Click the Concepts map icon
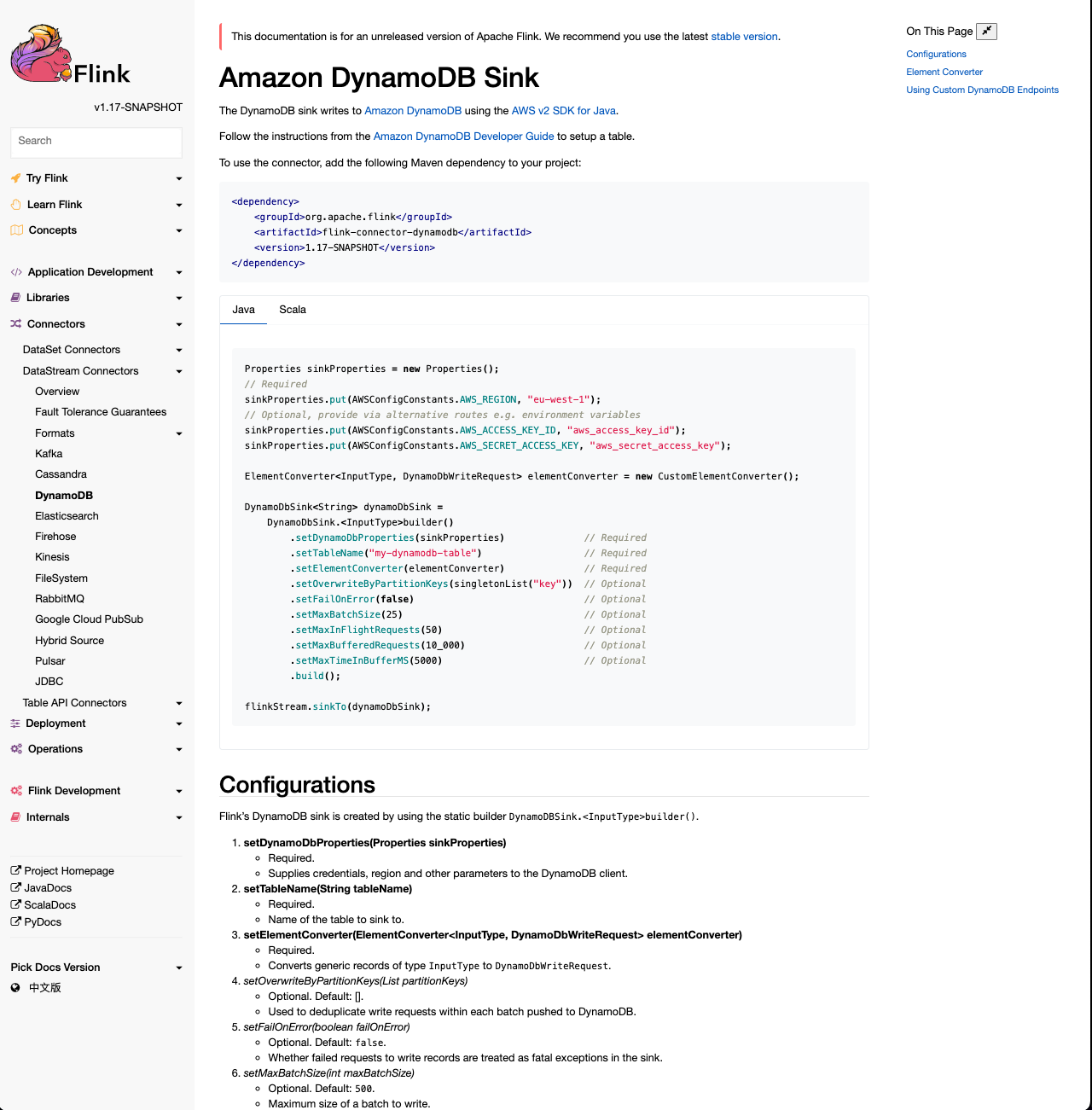Viewport: 1092px width, 1110px height. click(17, 230)
